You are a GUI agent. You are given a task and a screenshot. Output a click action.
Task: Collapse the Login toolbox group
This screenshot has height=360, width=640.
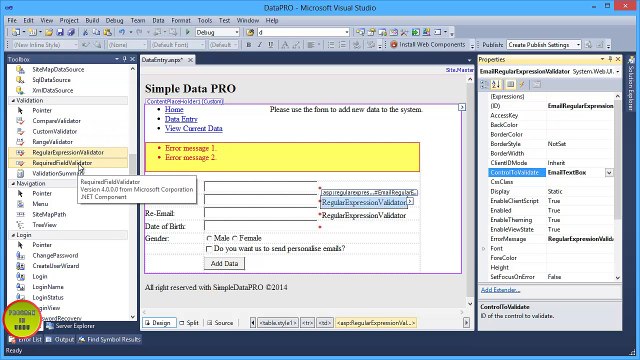(x=13, y=235)
